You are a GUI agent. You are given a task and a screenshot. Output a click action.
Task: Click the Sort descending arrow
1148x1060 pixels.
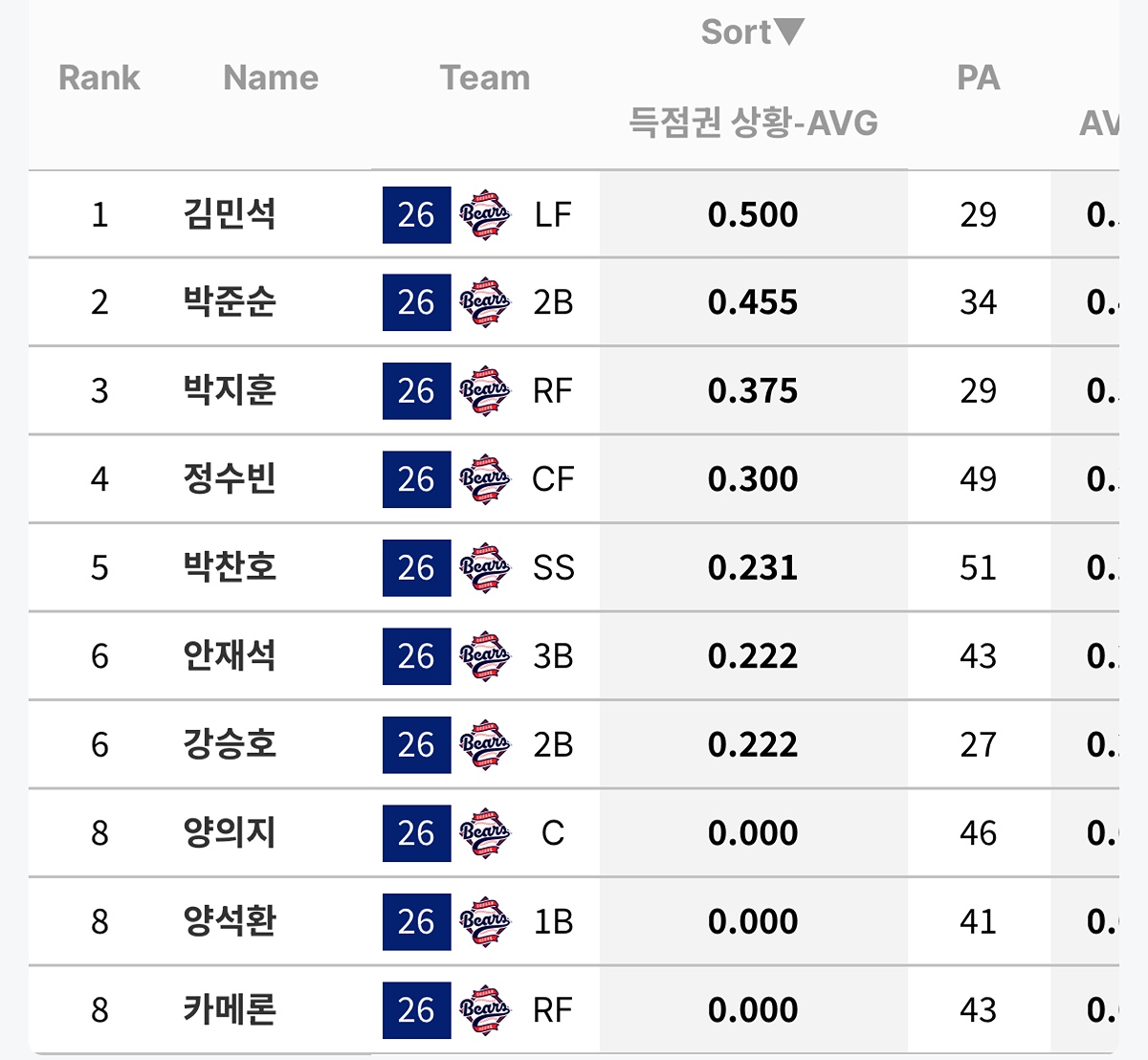(789, 32)
